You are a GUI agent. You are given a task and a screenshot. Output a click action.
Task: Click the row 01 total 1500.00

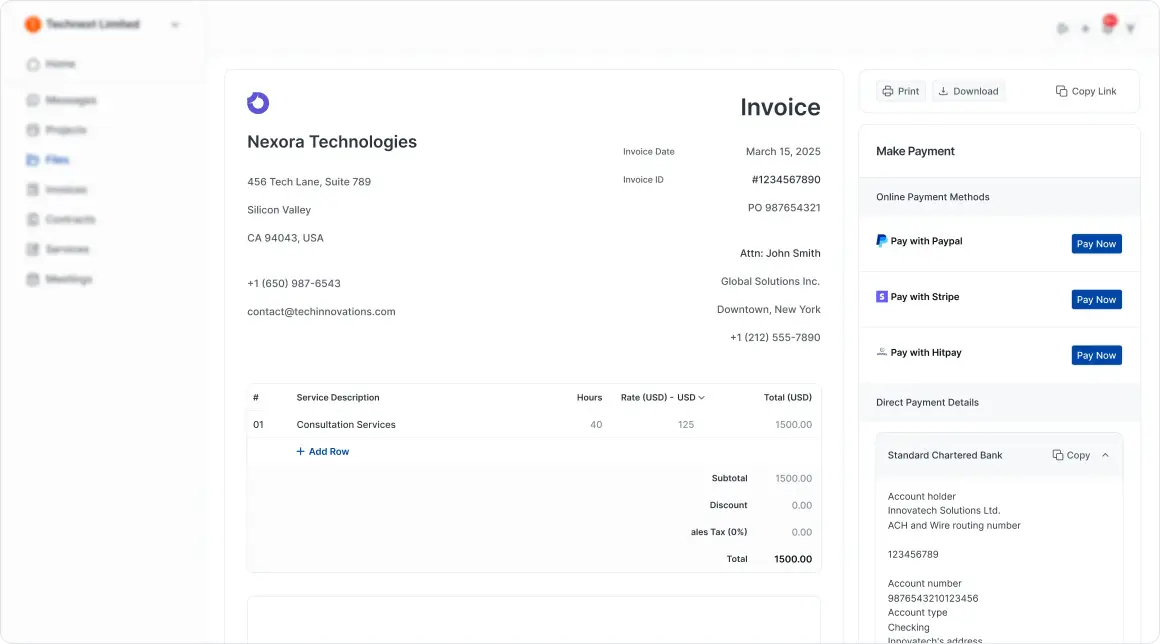click(793, 424)
